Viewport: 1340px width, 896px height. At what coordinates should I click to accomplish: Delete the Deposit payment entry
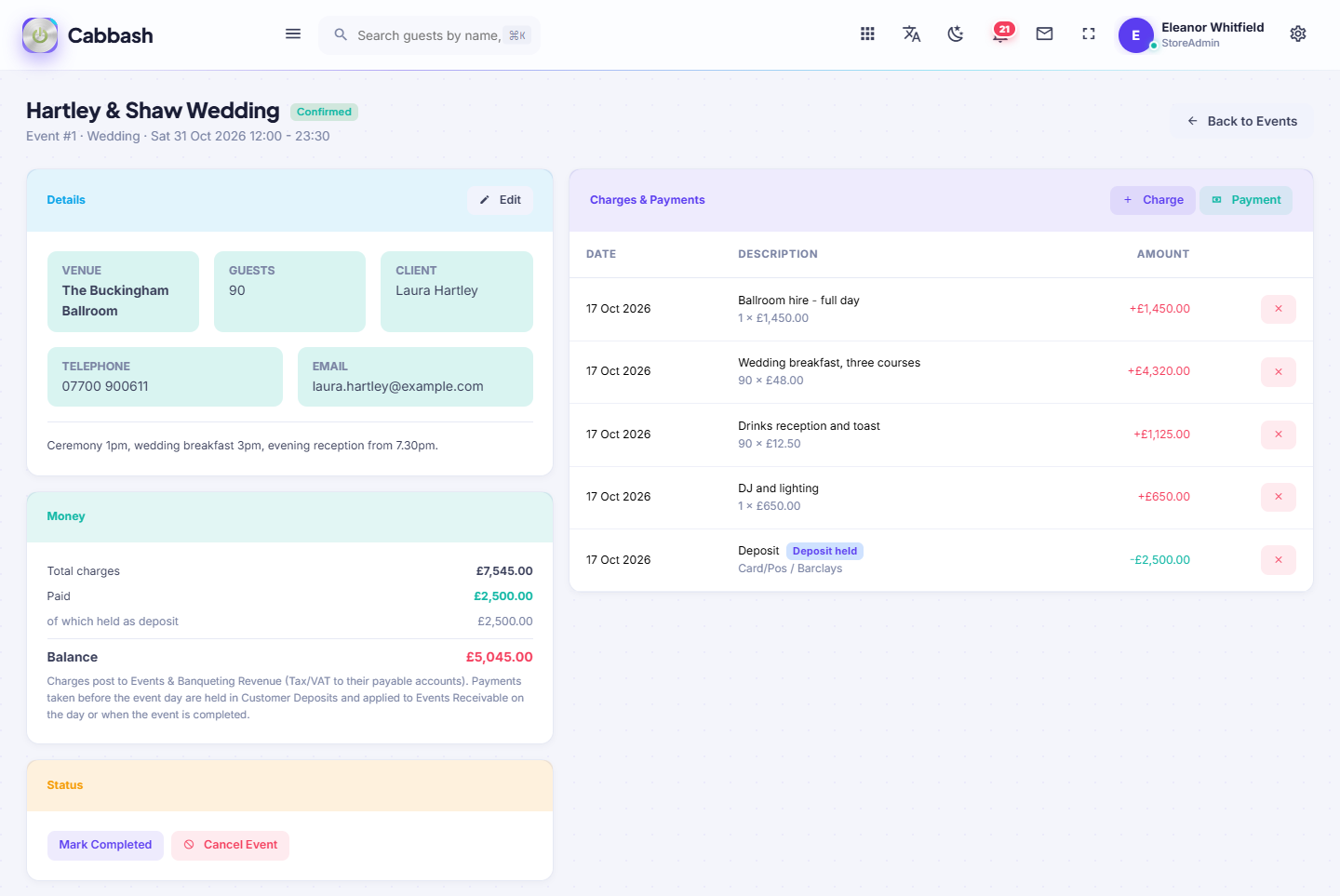1279,560
